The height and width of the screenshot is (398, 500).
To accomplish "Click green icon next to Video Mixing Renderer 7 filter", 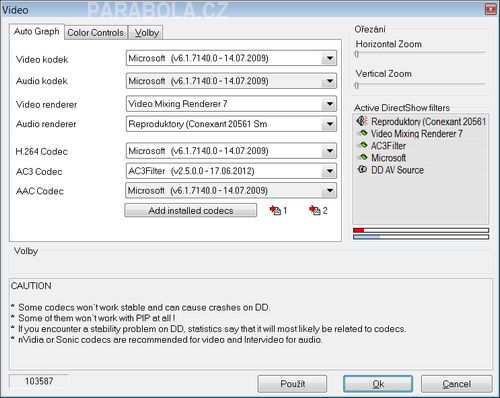I will click(363, 133).
